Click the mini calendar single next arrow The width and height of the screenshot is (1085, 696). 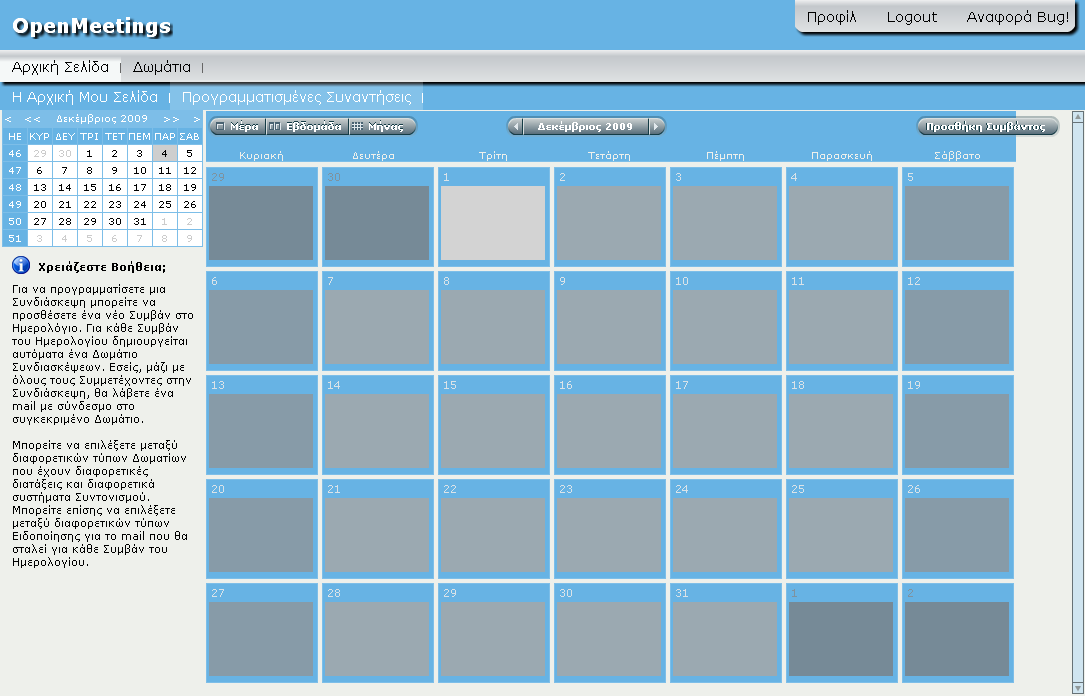(x=196, y=119)
